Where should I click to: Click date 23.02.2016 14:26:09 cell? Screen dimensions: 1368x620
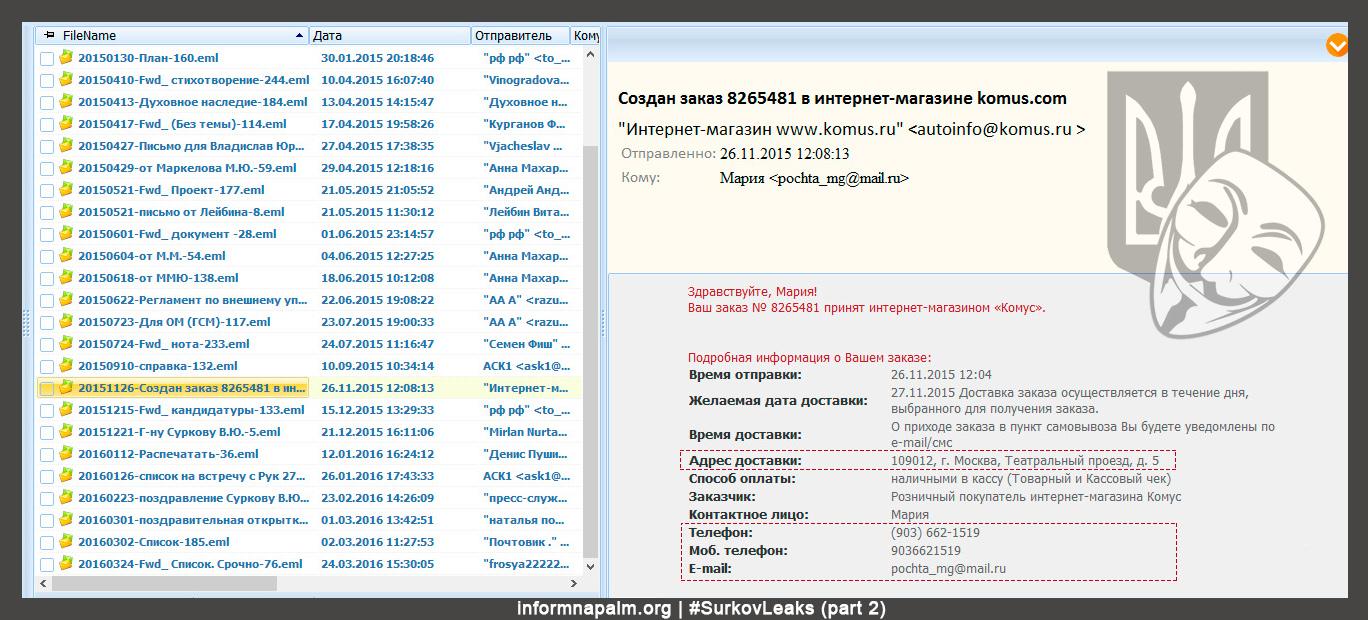pyautogui.click(x=377, y=498)
